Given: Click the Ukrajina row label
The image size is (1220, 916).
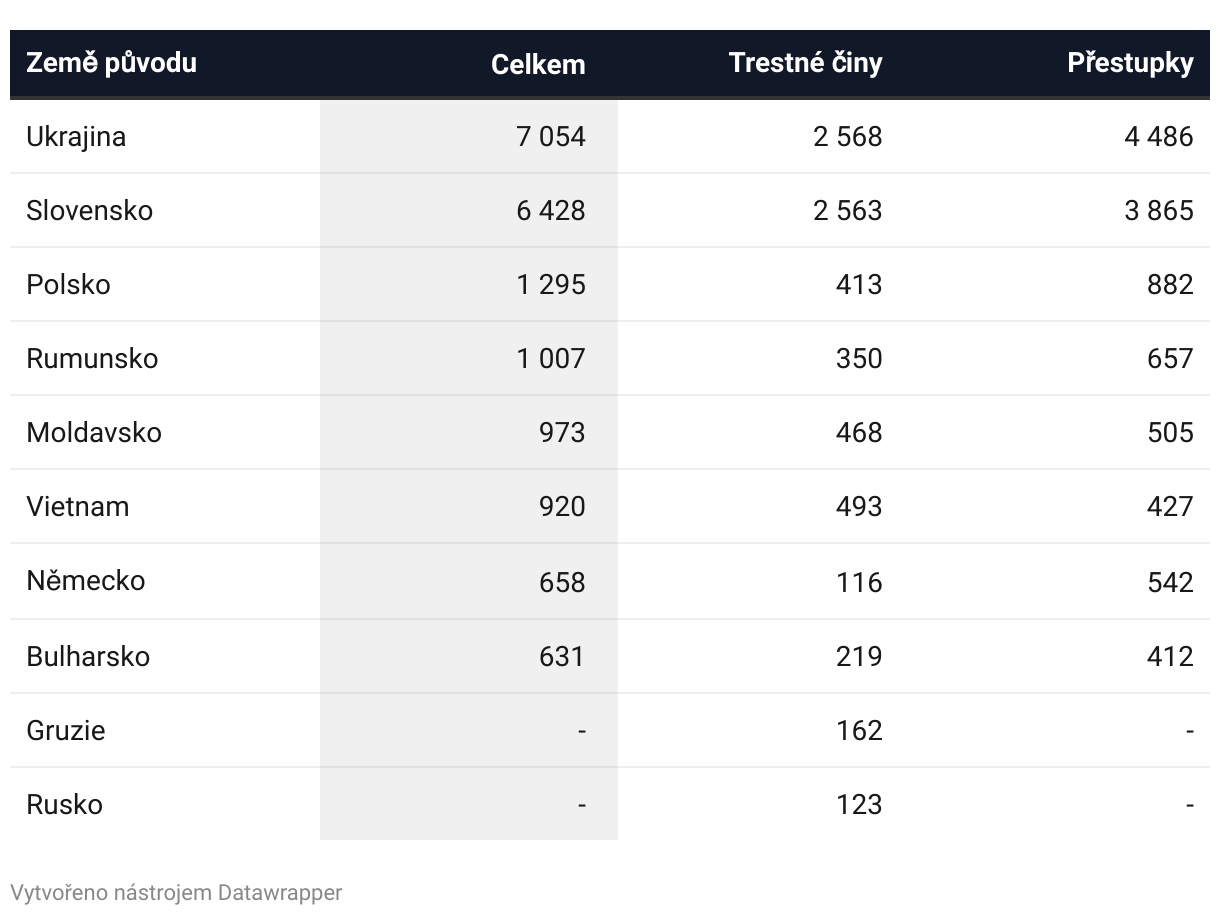Looking at the screenshot, I should [76, 136].
